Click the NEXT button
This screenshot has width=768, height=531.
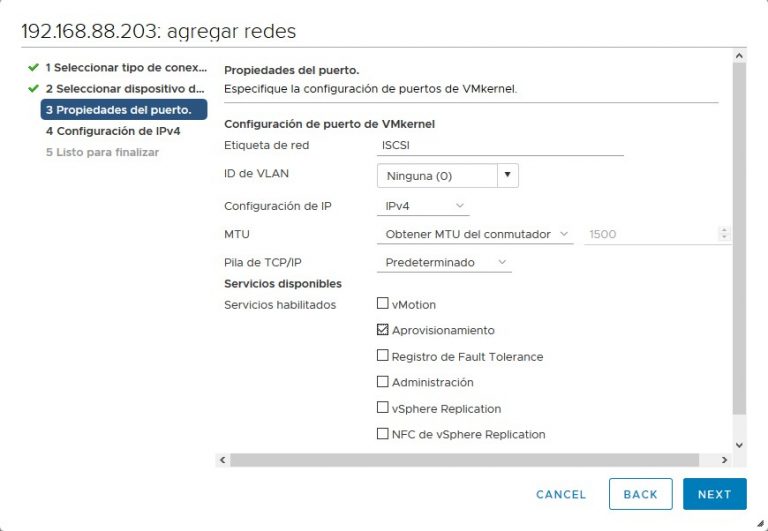tap(715, 494)
